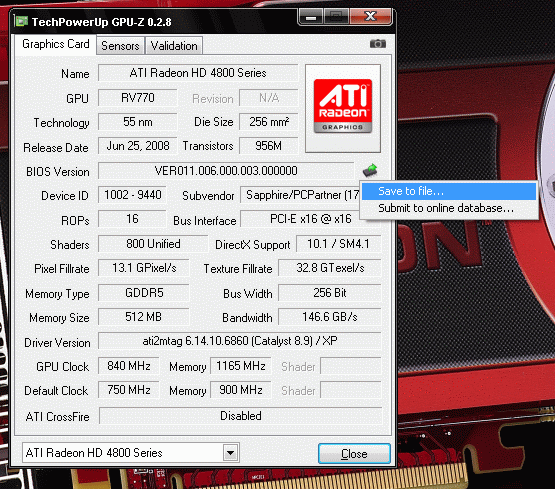The image size is (555, 489).
Task: Click the Name field showing HD 4800 Series
Action: [198, 73]
